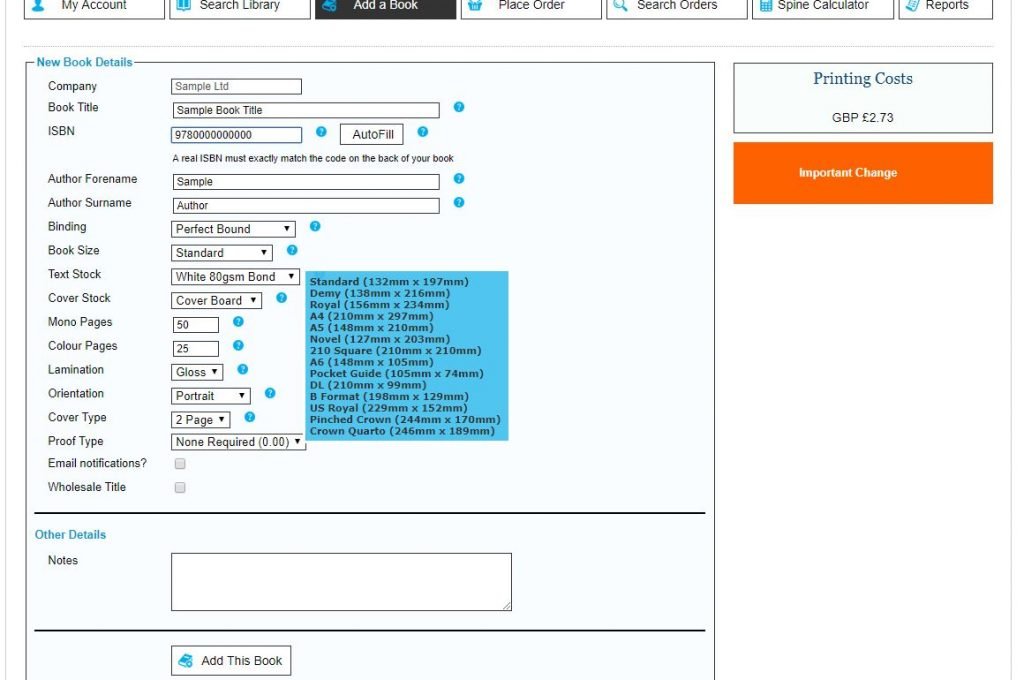Select the Add a Book printer icon
1024x680 pixels.
[330, 6]
